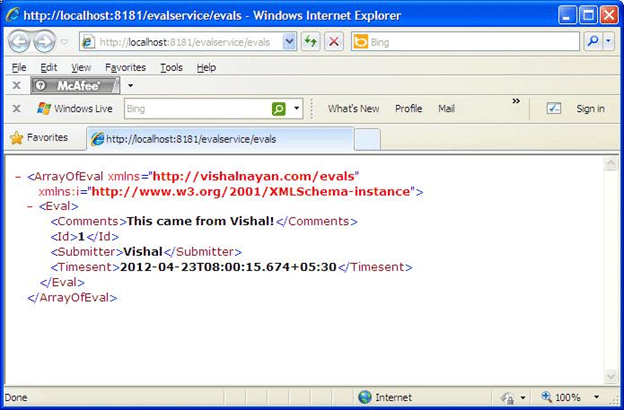The height and width of the screenshot is (410, 624).
Task: Close the McAfee toolbar
Action: pyautogui.click(x=17, y=86)
